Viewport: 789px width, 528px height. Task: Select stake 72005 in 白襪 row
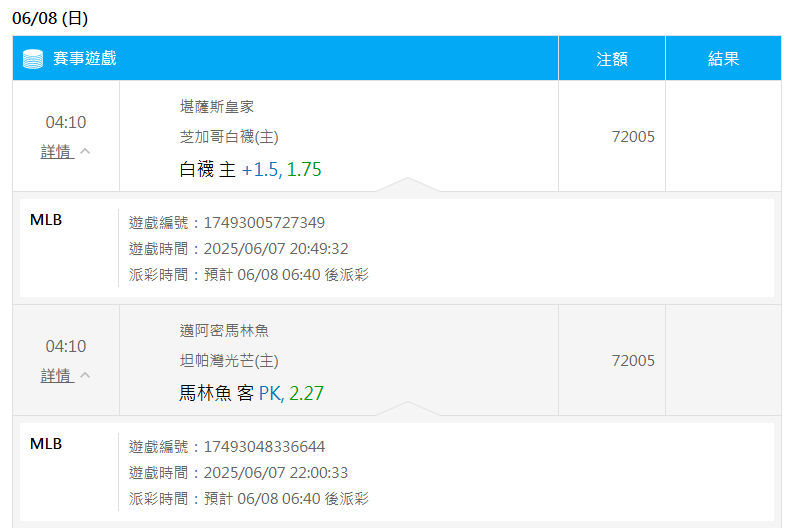(x=633, y=136)
